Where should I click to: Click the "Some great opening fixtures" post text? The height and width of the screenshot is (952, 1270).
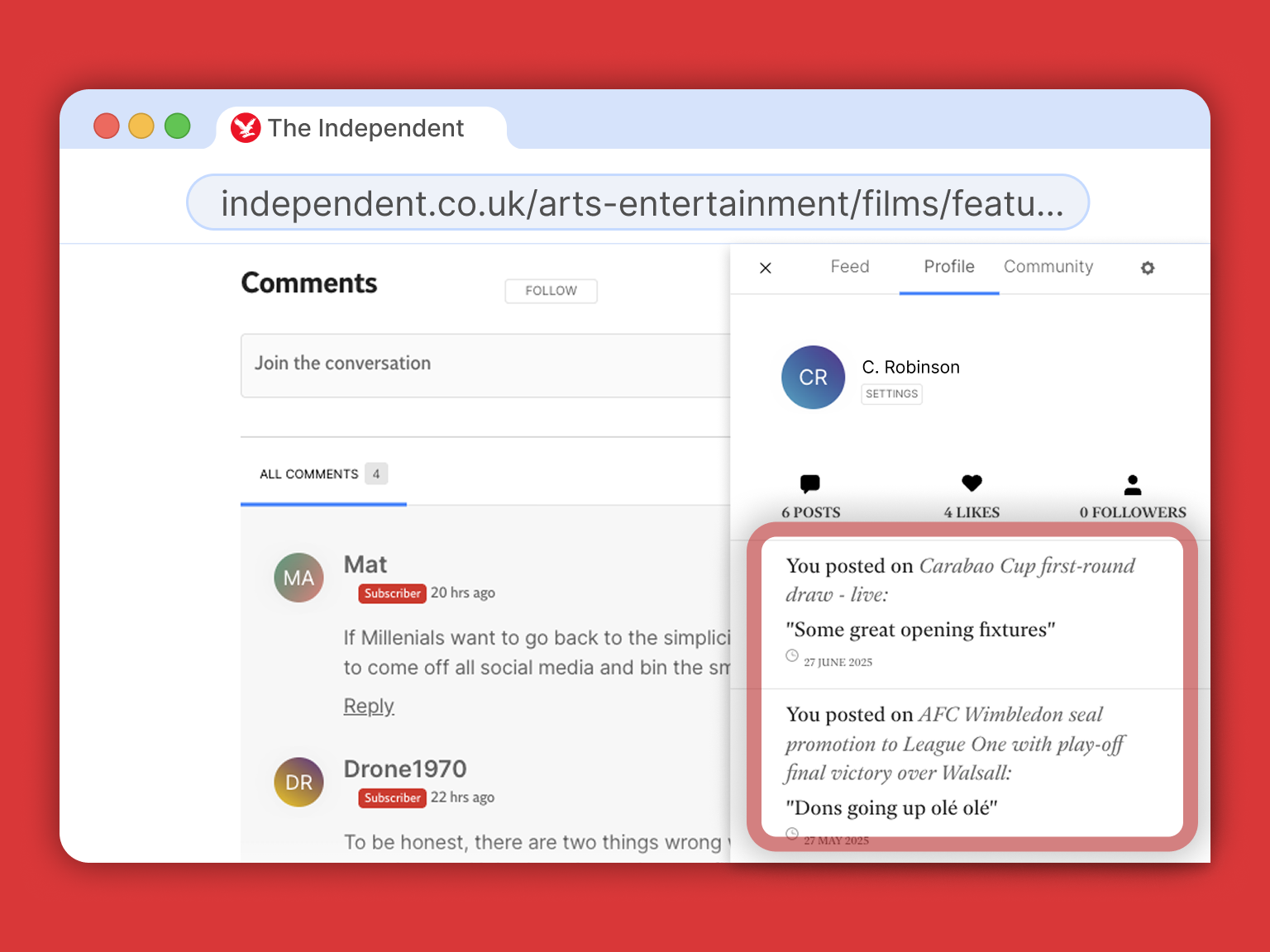point(921,630)
